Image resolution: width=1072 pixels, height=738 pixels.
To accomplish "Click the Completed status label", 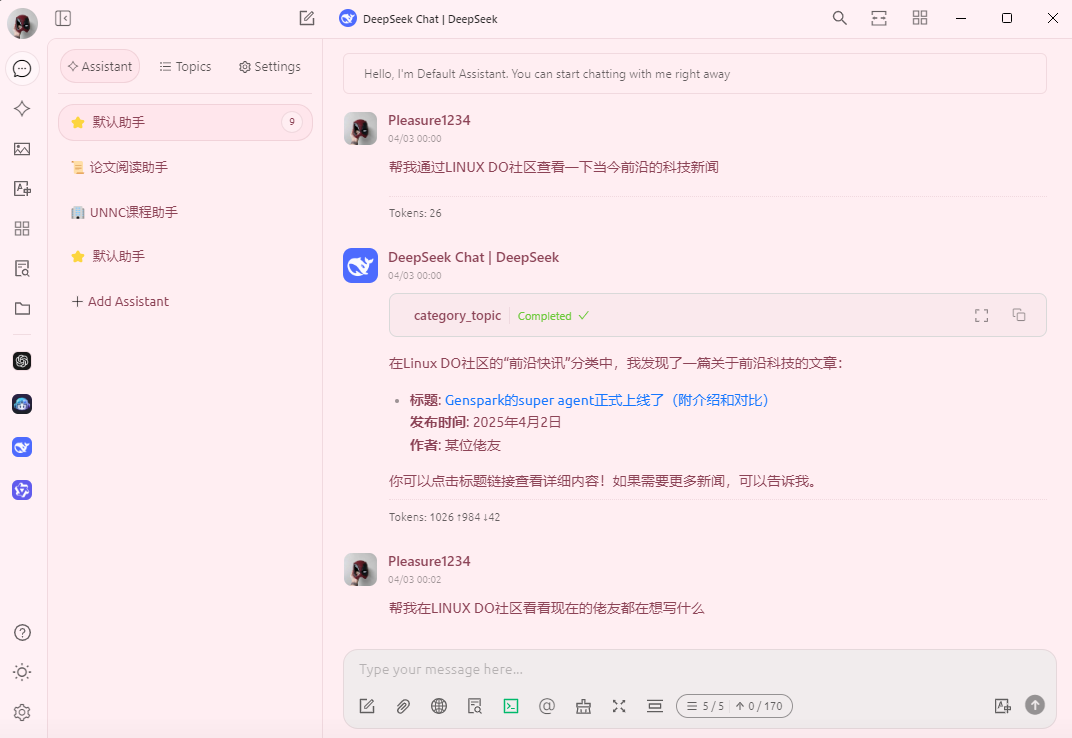I will [552, 316].
